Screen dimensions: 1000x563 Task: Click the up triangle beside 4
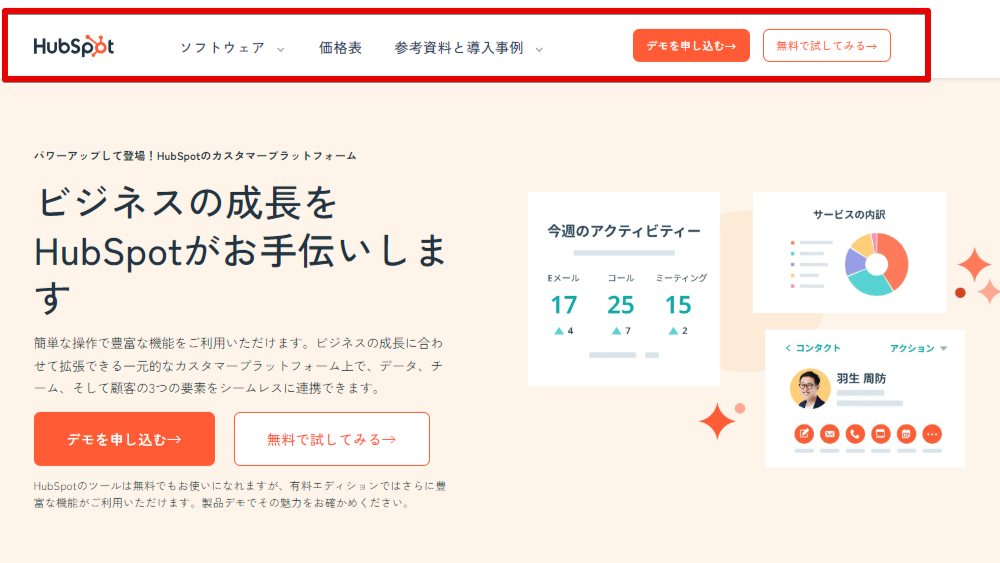559,331
